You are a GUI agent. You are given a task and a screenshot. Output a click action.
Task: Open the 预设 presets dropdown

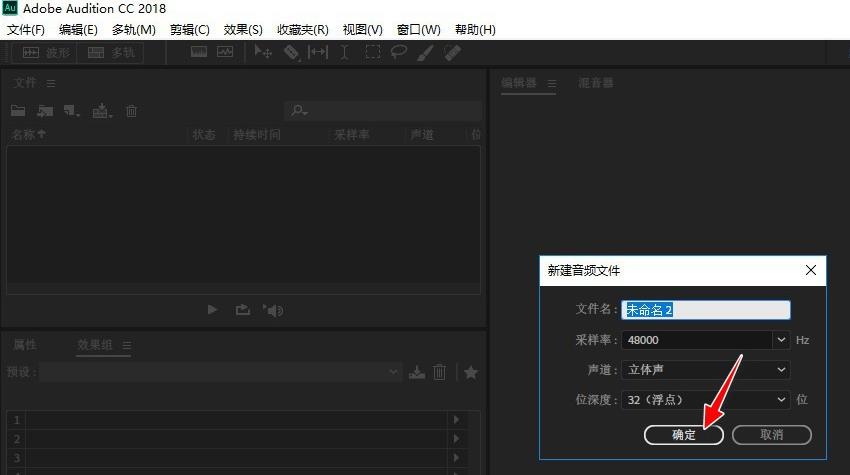(220, 372)
